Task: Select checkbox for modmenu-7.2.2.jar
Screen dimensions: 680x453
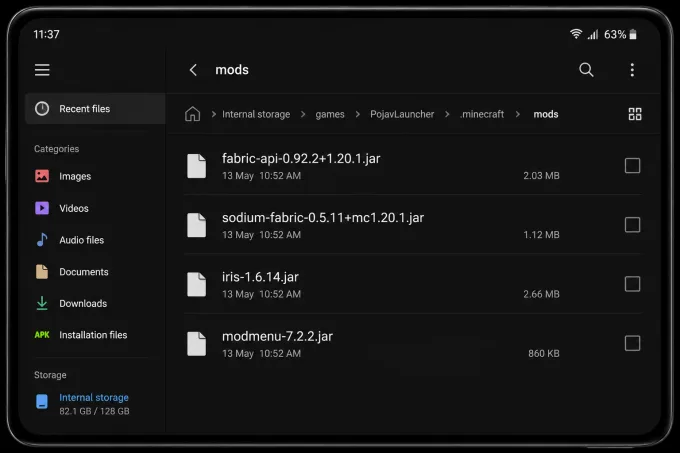Action: tap(632, 343)
